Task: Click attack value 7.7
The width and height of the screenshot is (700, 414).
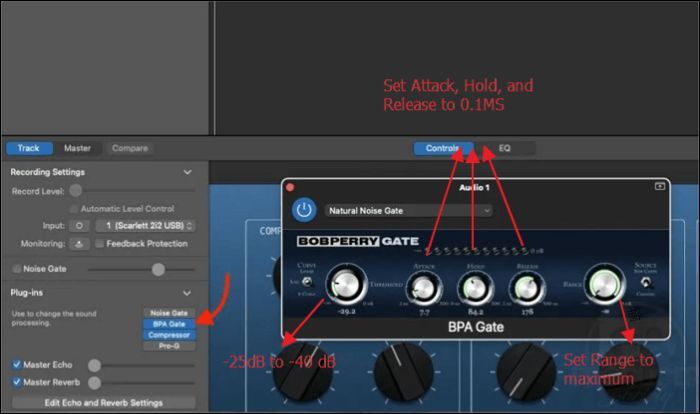Action: pos(424,312)
